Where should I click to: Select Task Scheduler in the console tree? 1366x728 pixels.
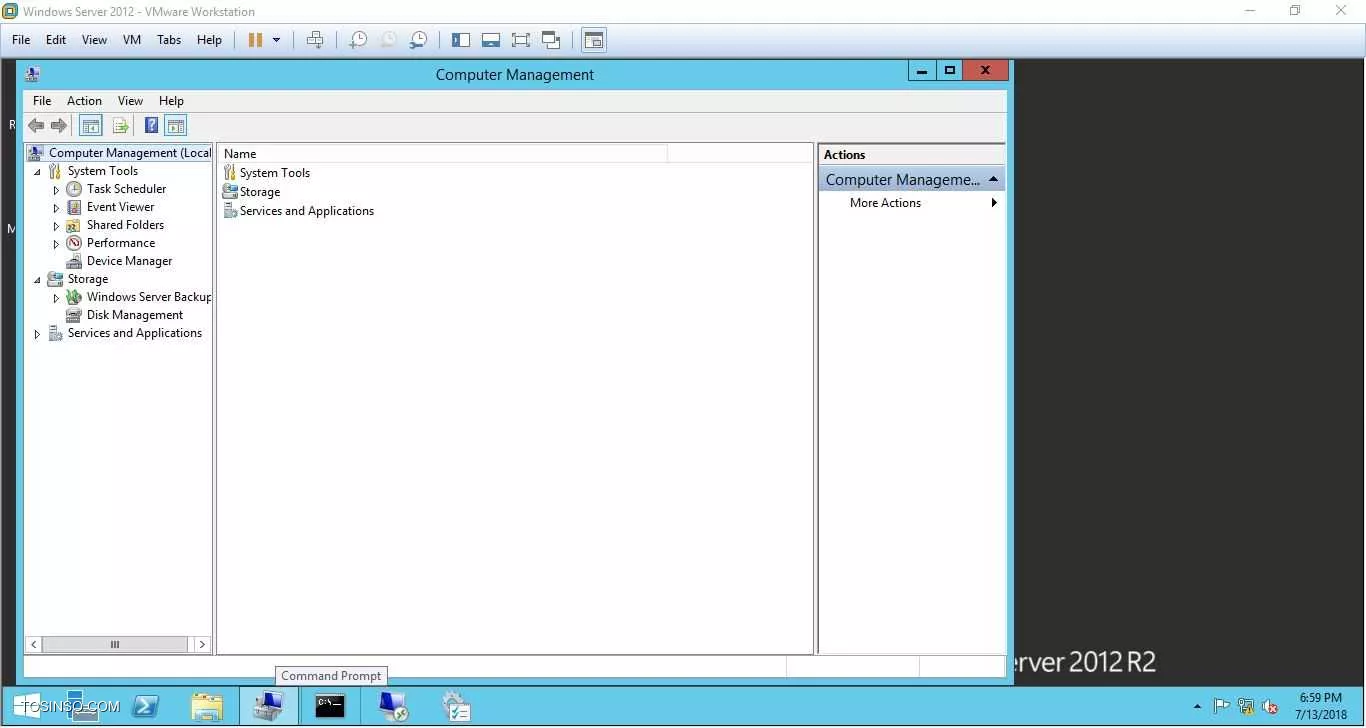coord(126,189)
